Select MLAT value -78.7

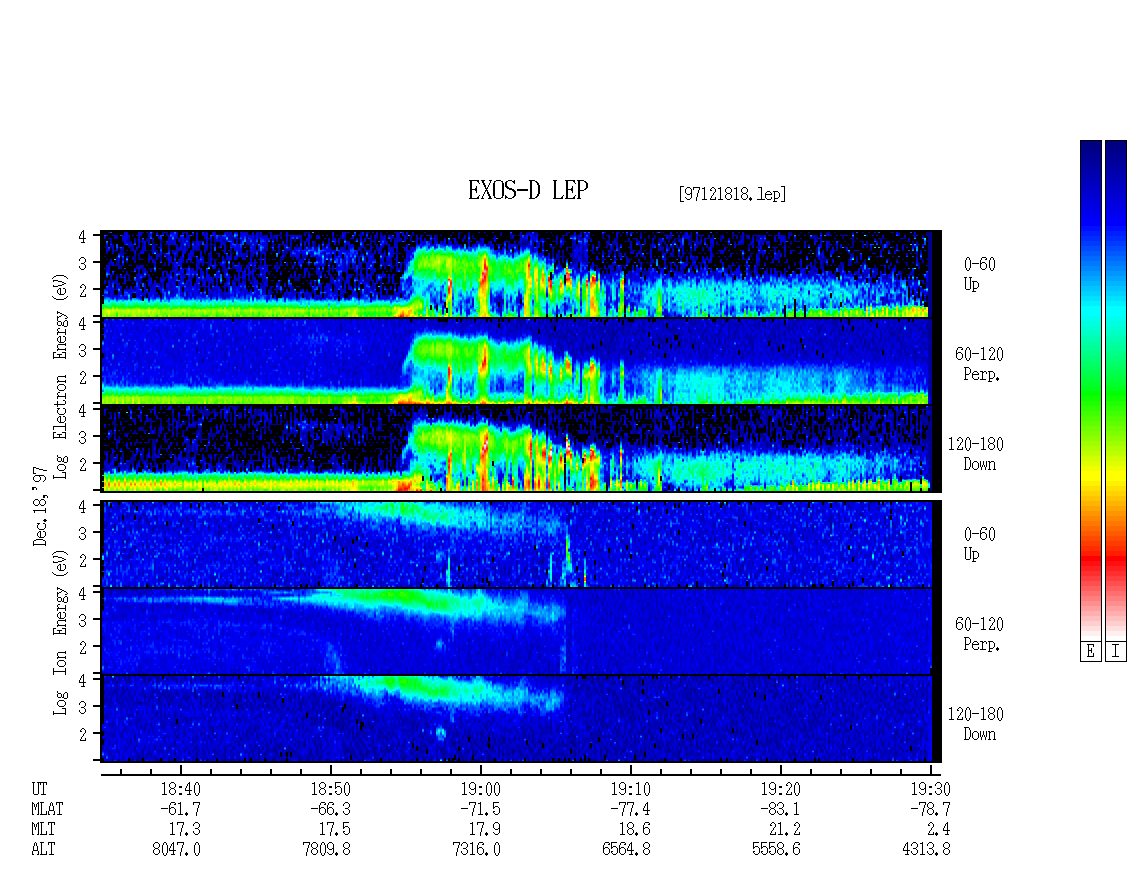[x=930, y=809]
